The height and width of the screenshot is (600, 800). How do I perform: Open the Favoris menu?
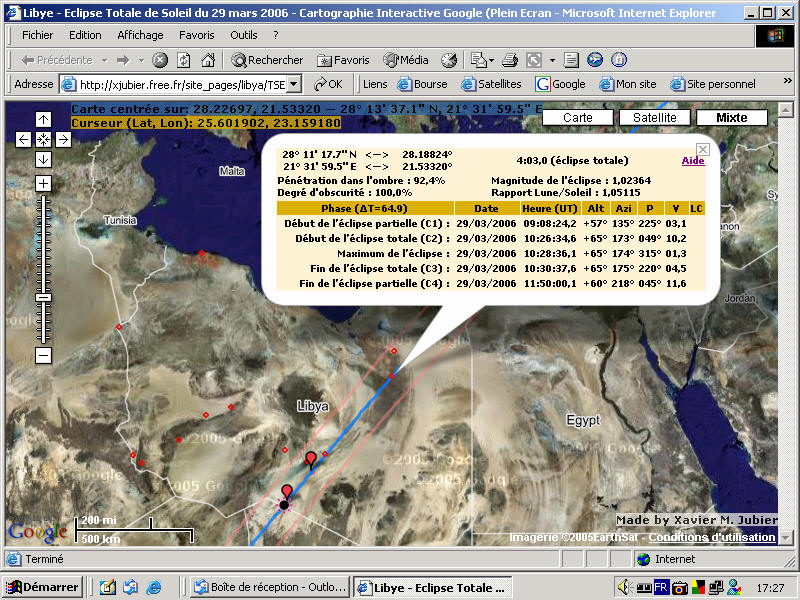coord(196,35)
